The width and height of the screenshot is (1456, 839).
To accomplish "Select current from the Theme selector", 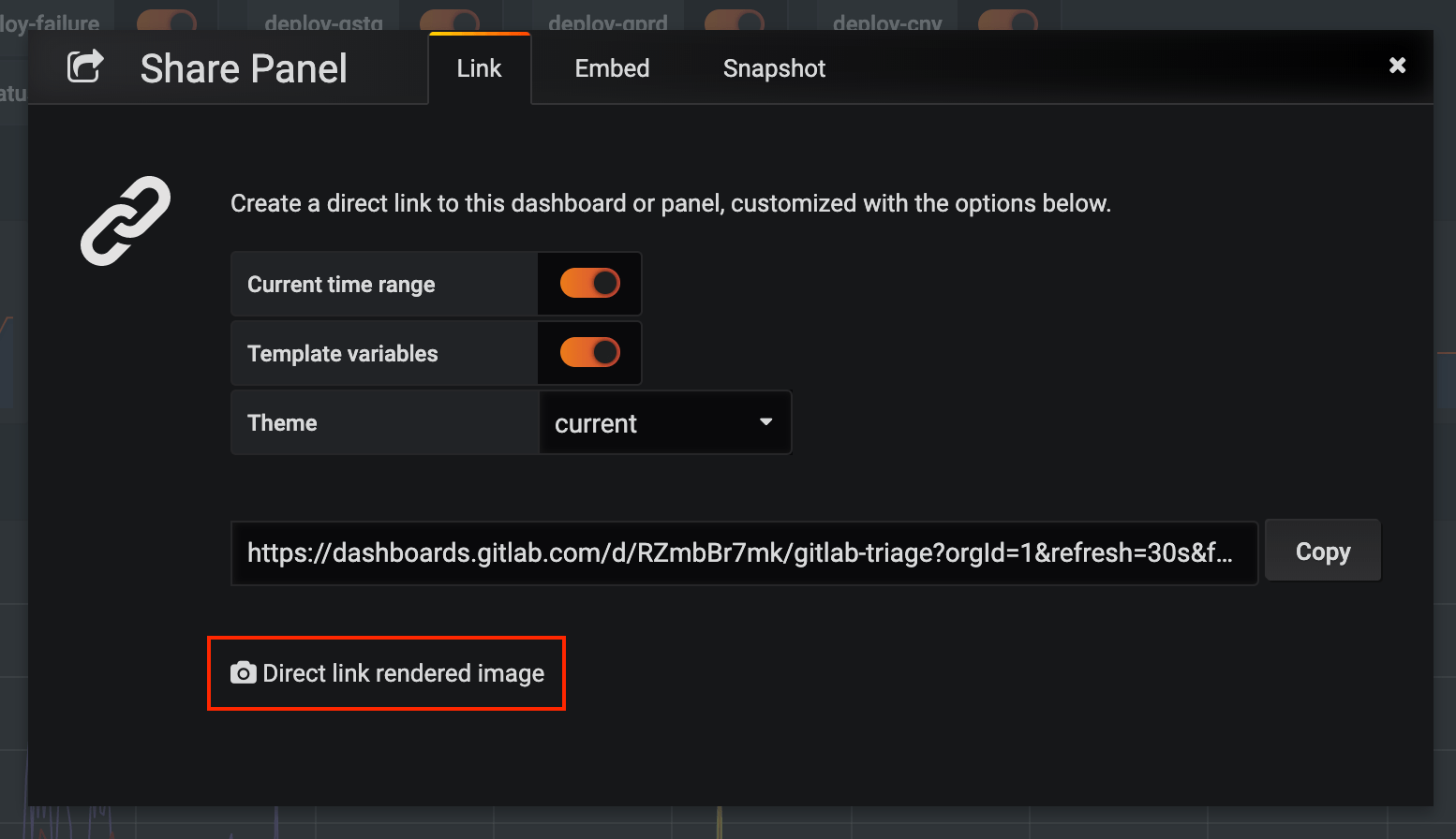I will pos(664,422).
